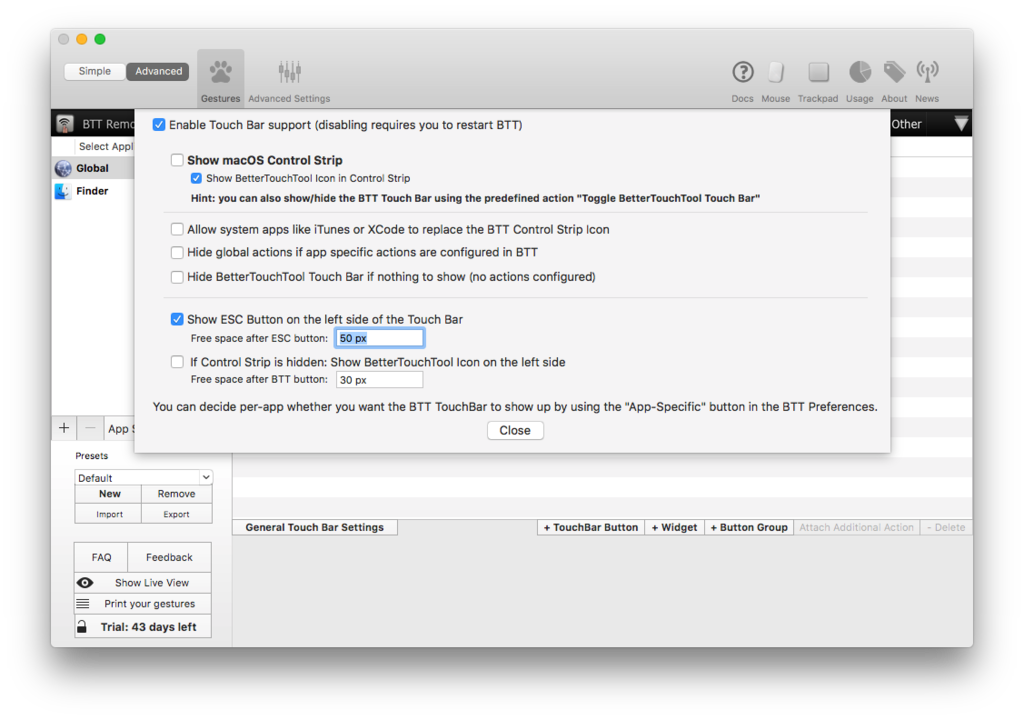Screen dimensions: 1024x720
Task: Add a TouchBar Button
Action: tap(590, 527)
